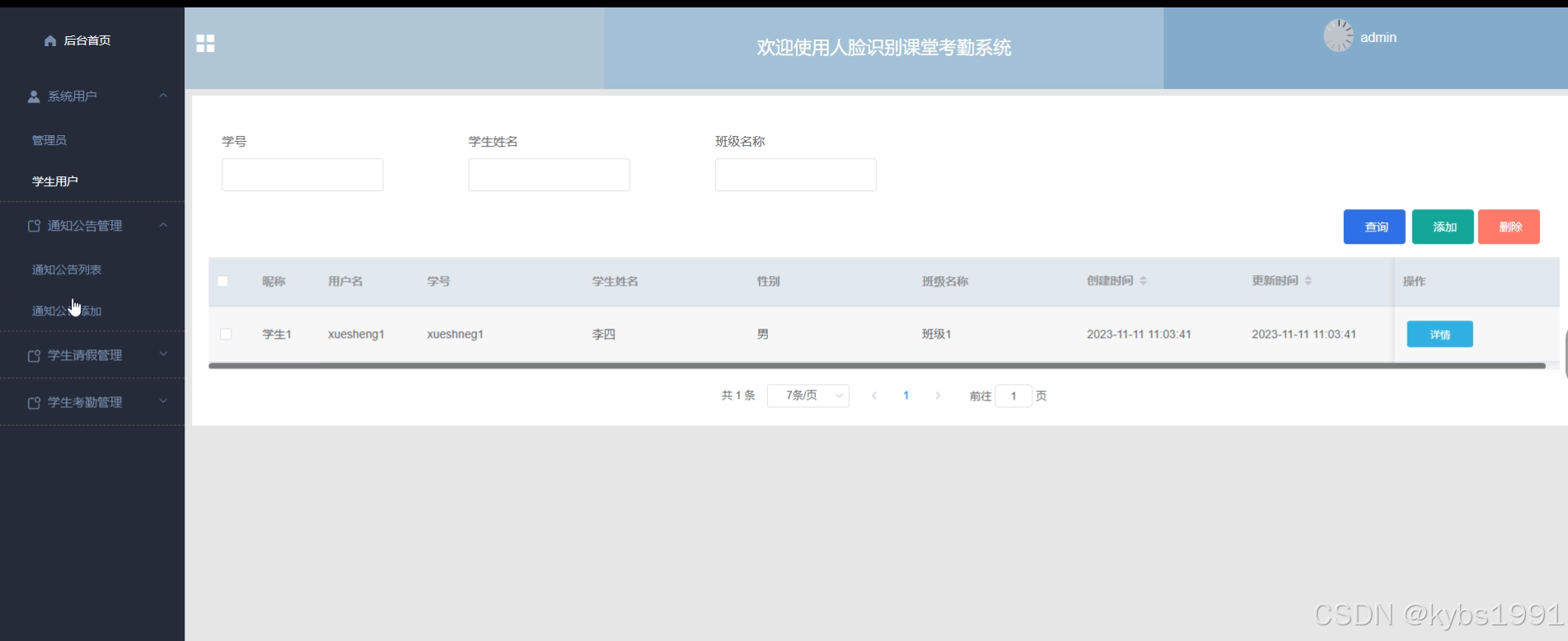Click the xuesheng1 username cell
This screenshot has width=1568, height=641.
click(x=356, y=334)
